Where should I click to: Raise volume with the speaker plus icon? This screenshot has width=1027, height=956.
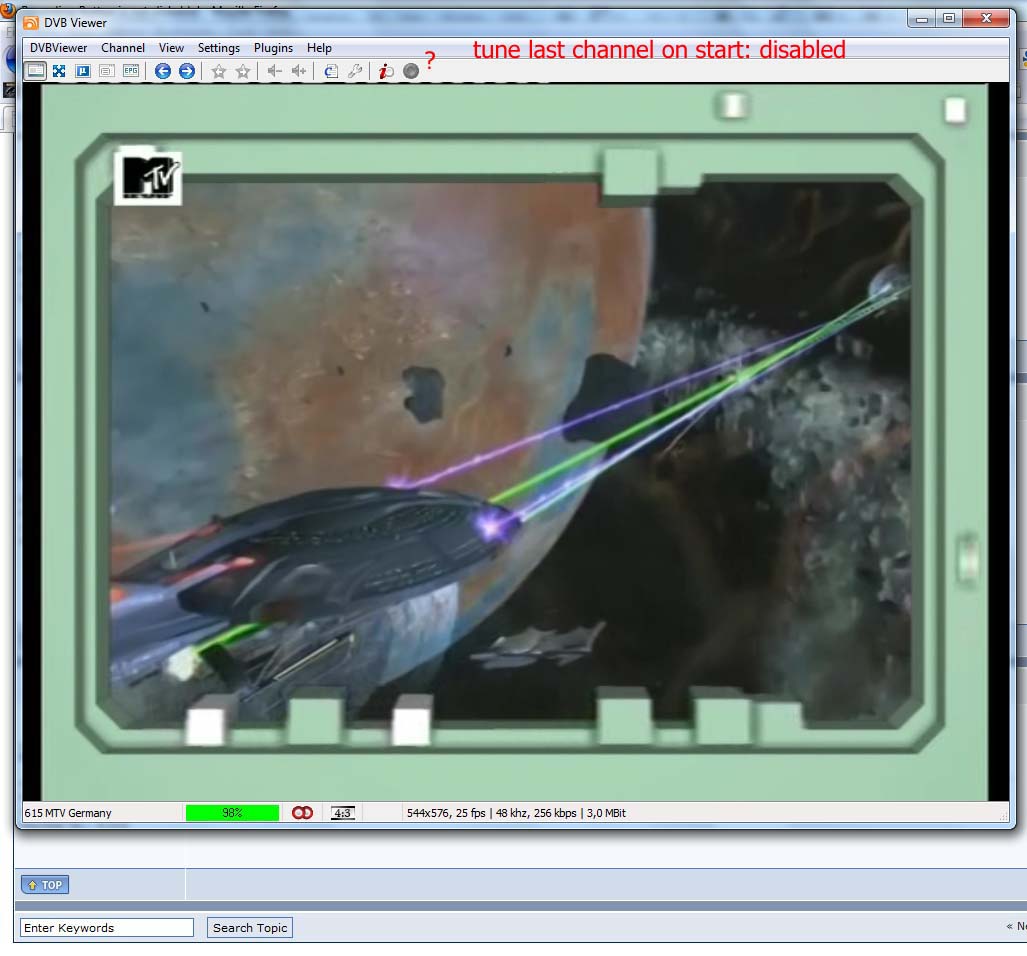click(x=299, y=71)
